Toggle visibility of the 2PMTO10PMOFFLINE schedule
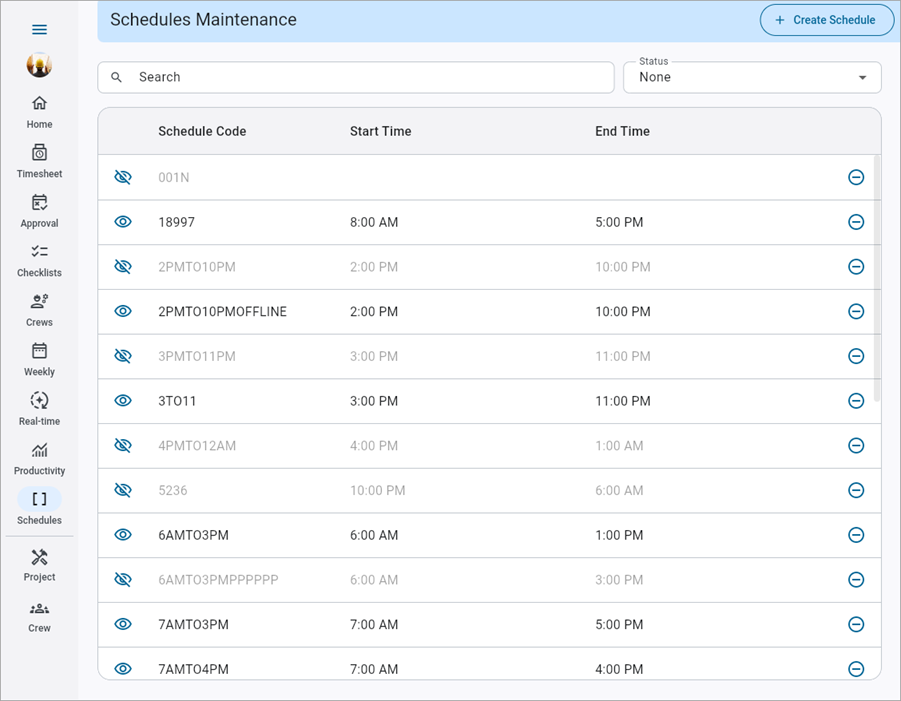 point(122,311)
